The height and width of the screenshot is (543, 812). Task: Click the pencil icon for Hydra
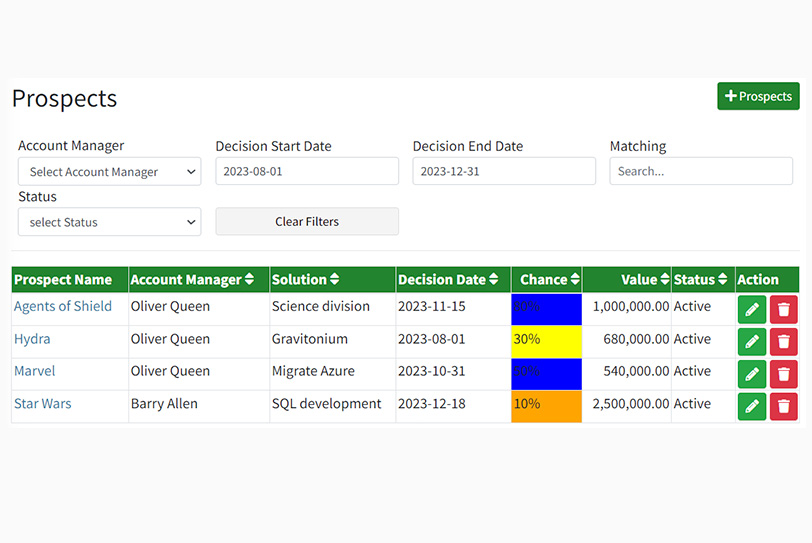[752, 342]
